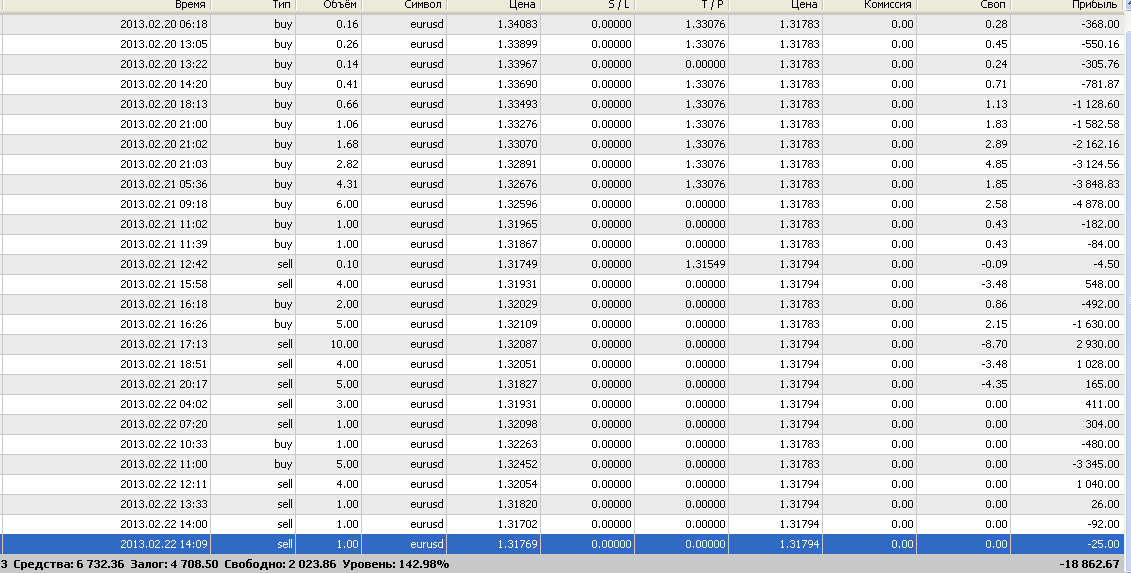Image resolution: width=1131 pixels, height=573 pixels.
Task: Click the Своп column header
Action: [x=964, y=5]
